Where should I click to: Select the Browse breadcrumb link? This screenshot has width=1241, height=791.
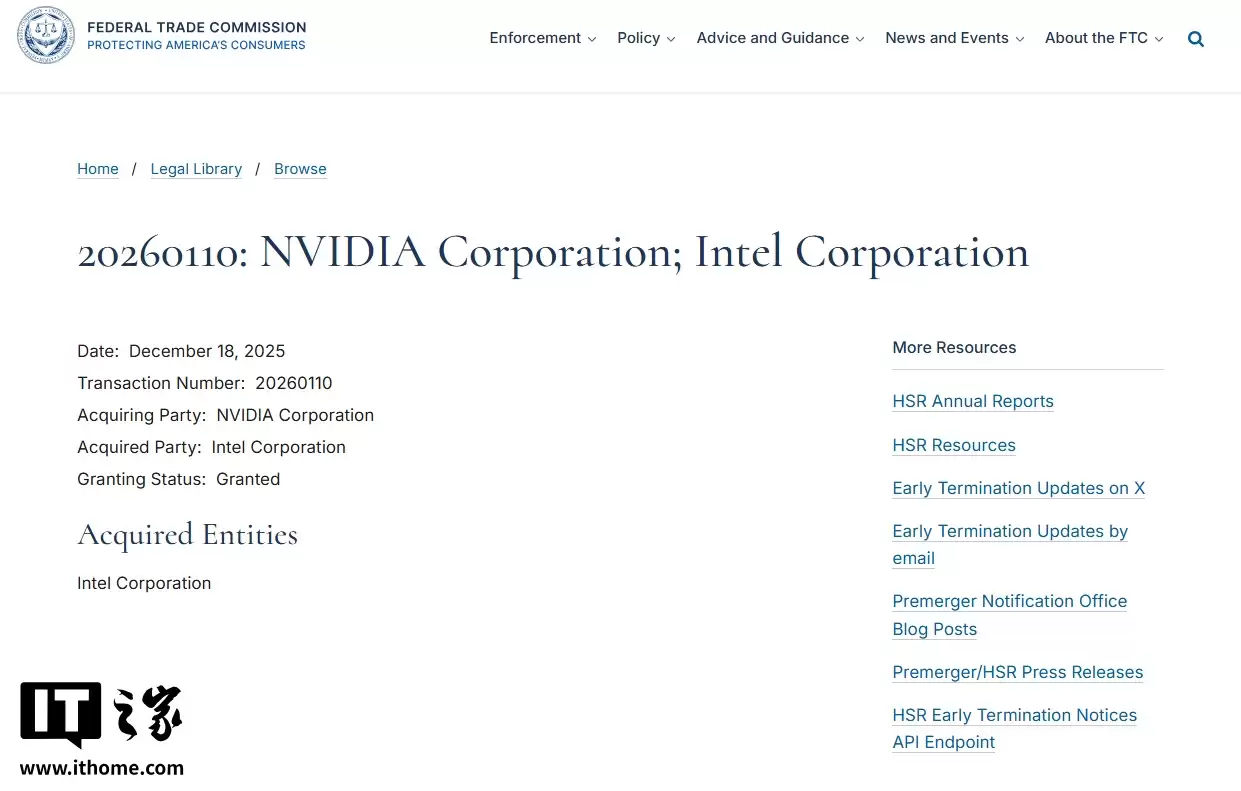(x=300, y=169)
